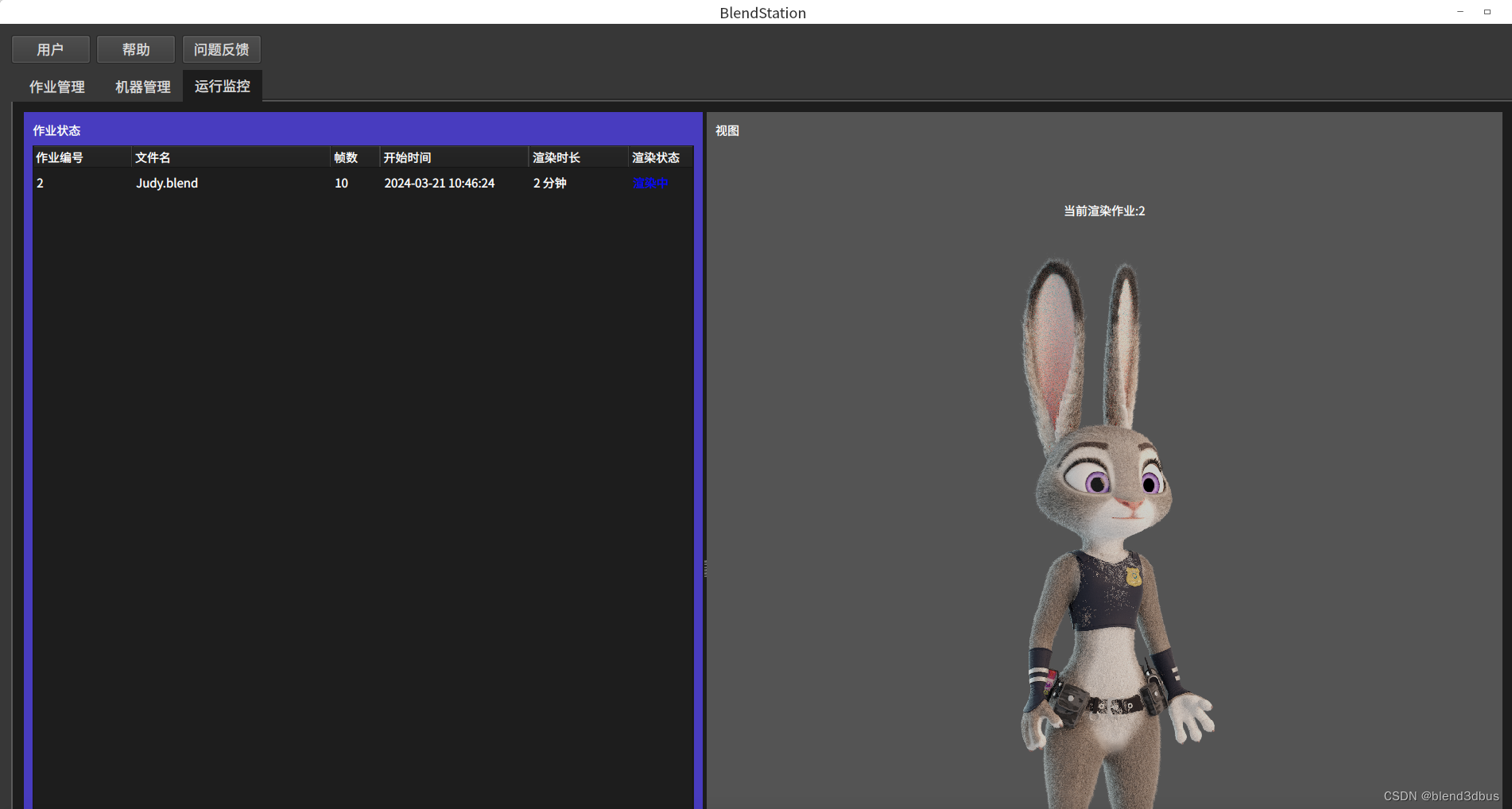
Task: Click the 帧数 column header
Action: (x=355, y=157)
